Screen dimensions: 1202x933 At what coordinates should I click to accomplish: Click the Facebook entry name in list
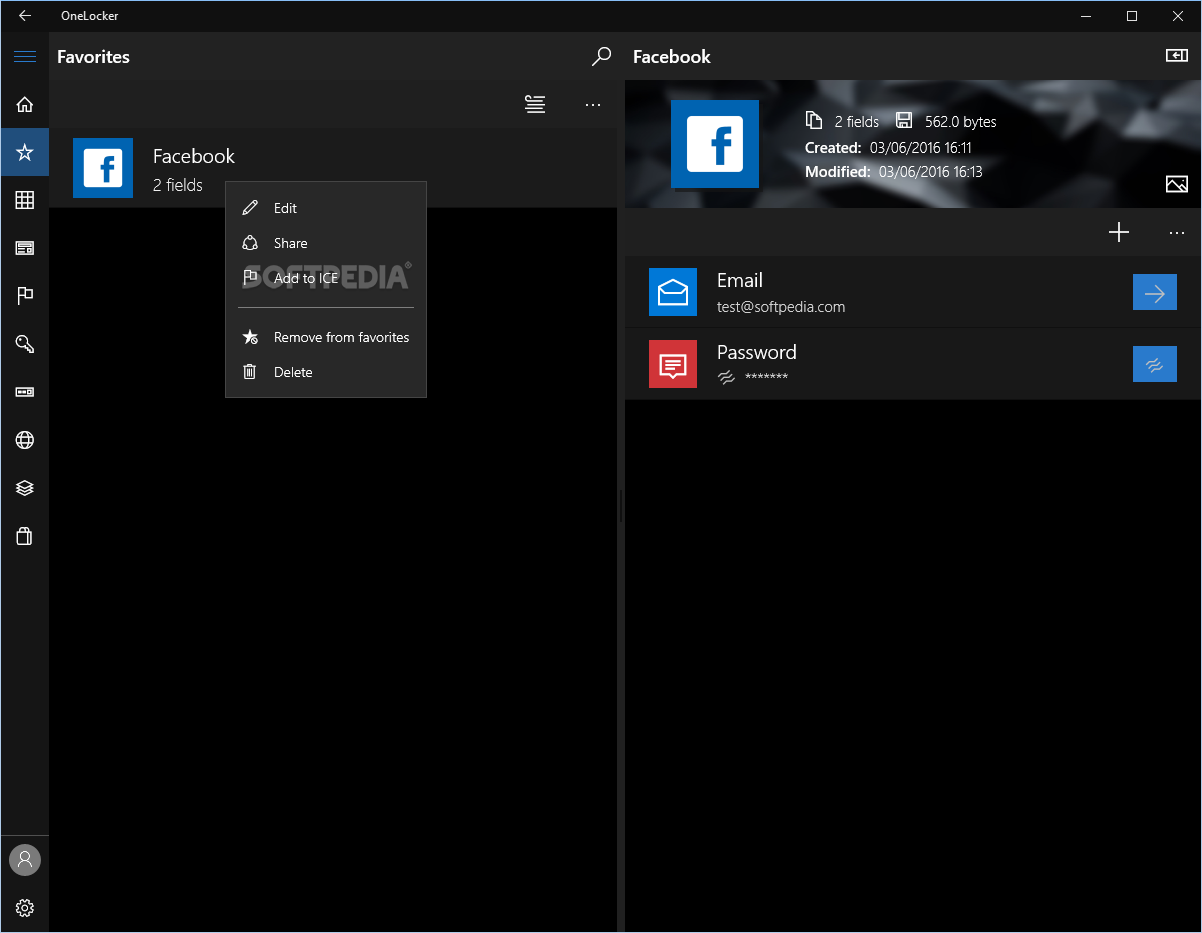coord(194,156)
